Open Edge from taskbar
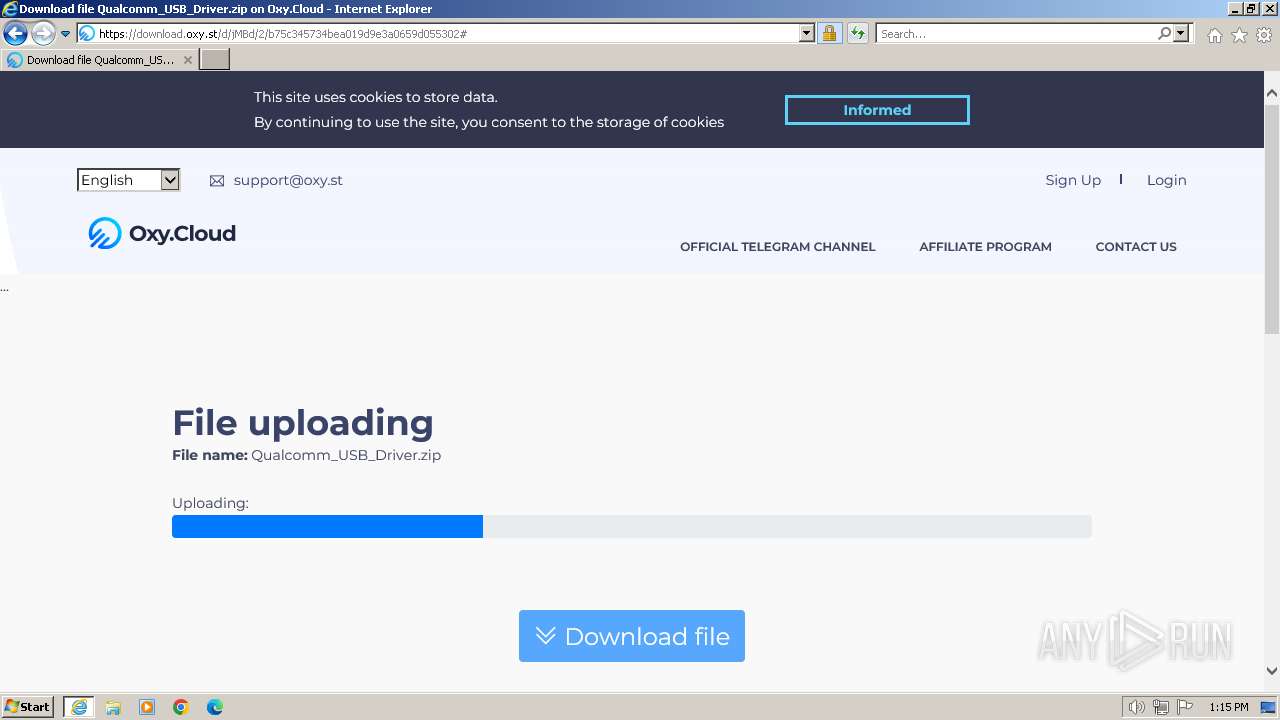The width and height of the screenshot is (1280, 720). tap(215, 707)
